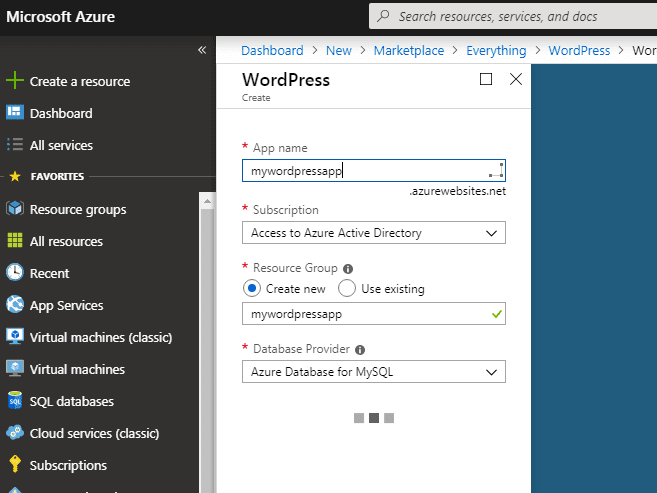This screenshot has width=657, height=493.
Task: Open SQL databases icon in sidebar
Action: [x=15, y=401]
